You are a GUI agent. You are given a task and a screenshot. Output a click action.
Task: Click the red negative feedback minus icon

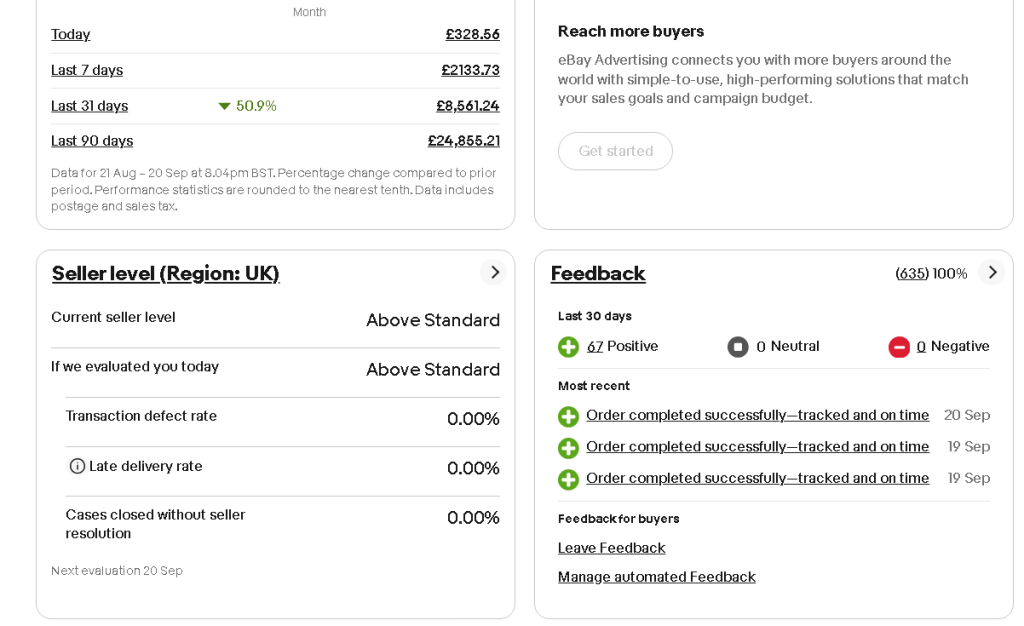tap(899, 347)
